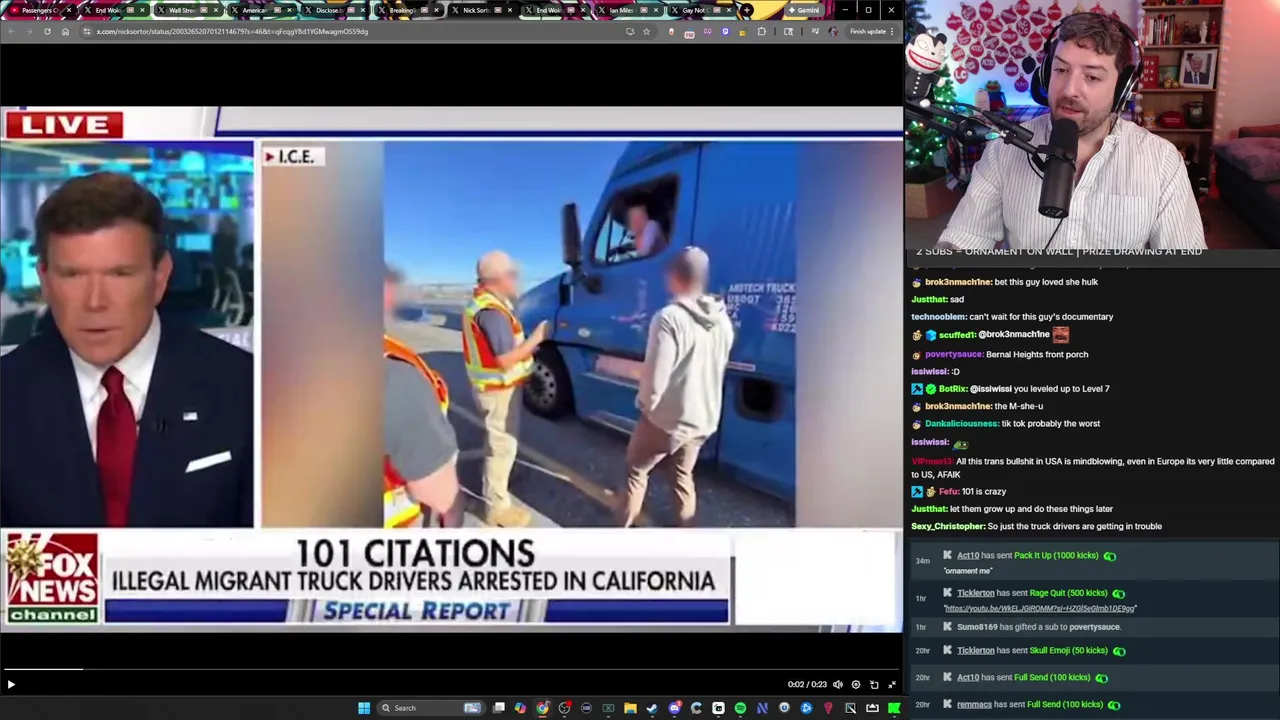
Task: Exit fullscreen video mode
Action: [x=892, y=684]
